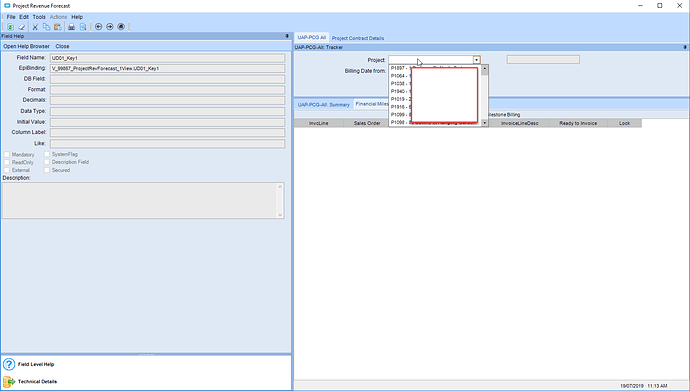The width and height of the screenshot is (690, 391).
Task: Toggle the Secured checkbox
Action: pos(47,170)
